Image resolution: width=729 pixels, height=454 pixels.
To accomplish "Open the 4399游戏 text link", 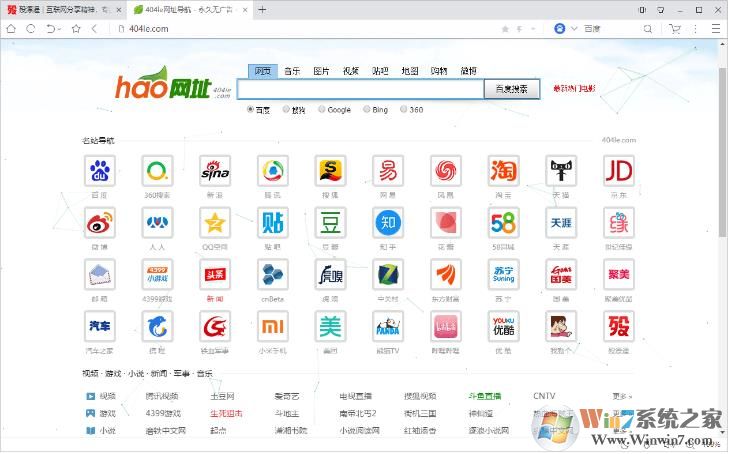I will pos(163,413).
